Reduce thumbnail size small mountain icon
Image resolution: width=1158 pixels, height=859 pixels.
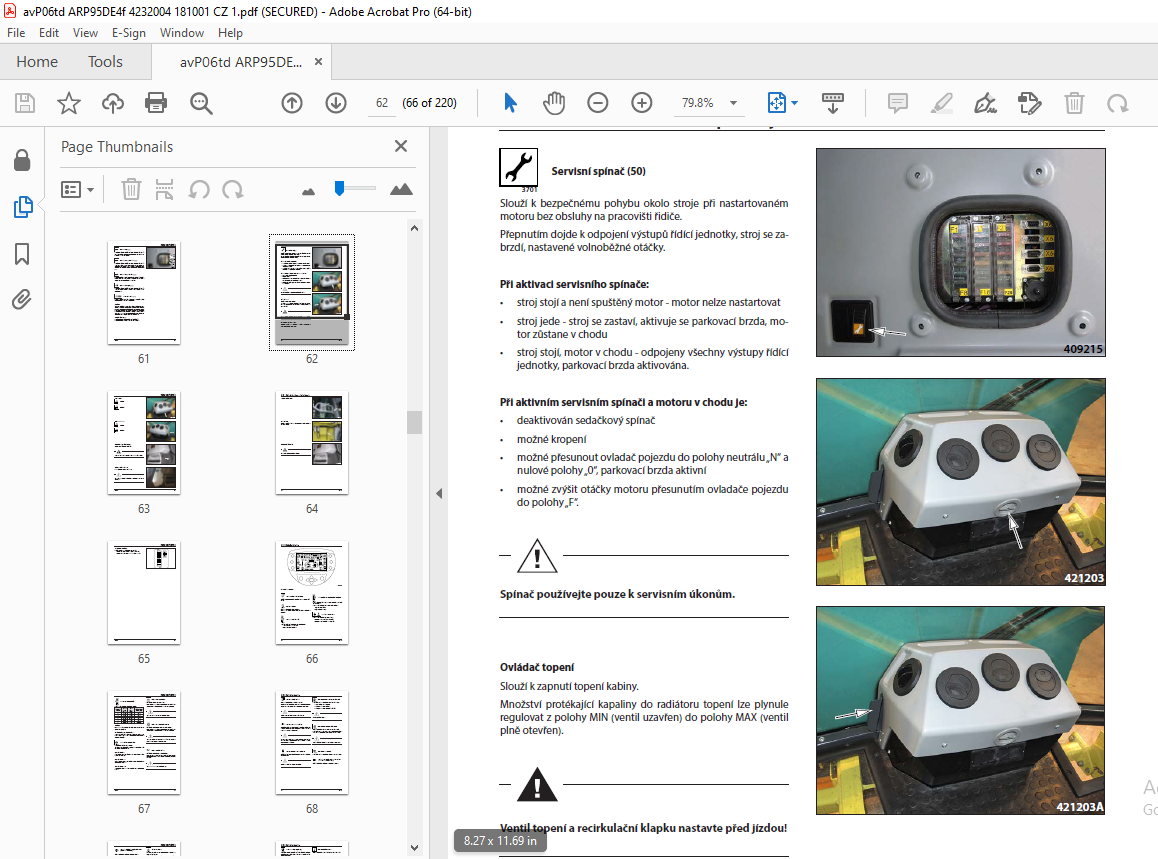(309, 191)
